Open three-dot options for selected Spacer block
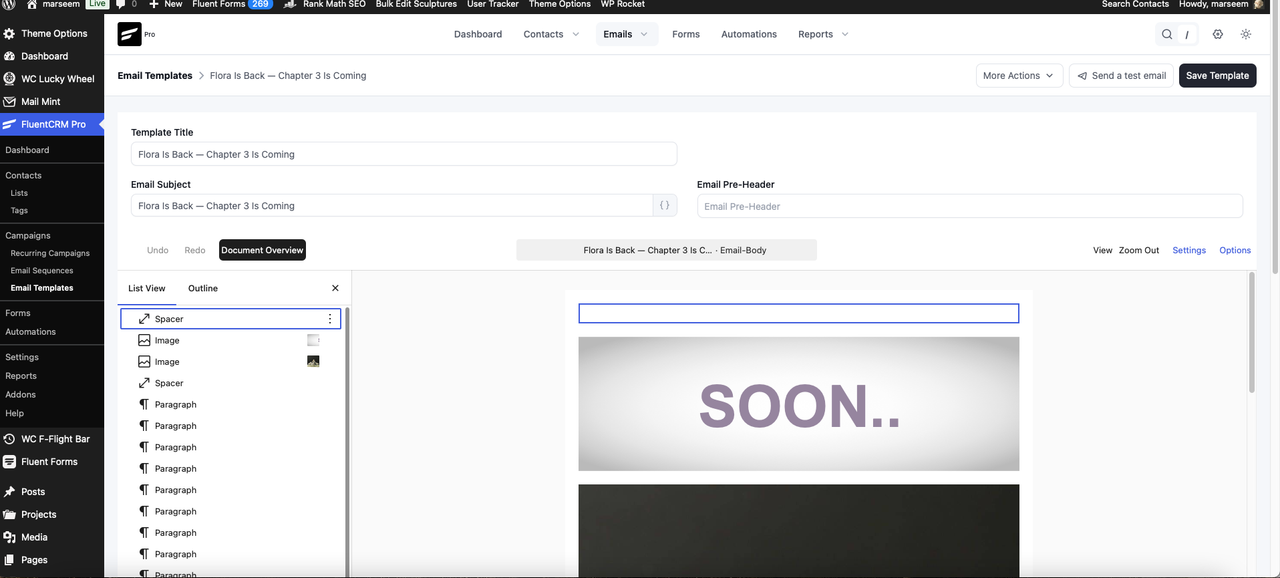 click(x=330, y=319)
